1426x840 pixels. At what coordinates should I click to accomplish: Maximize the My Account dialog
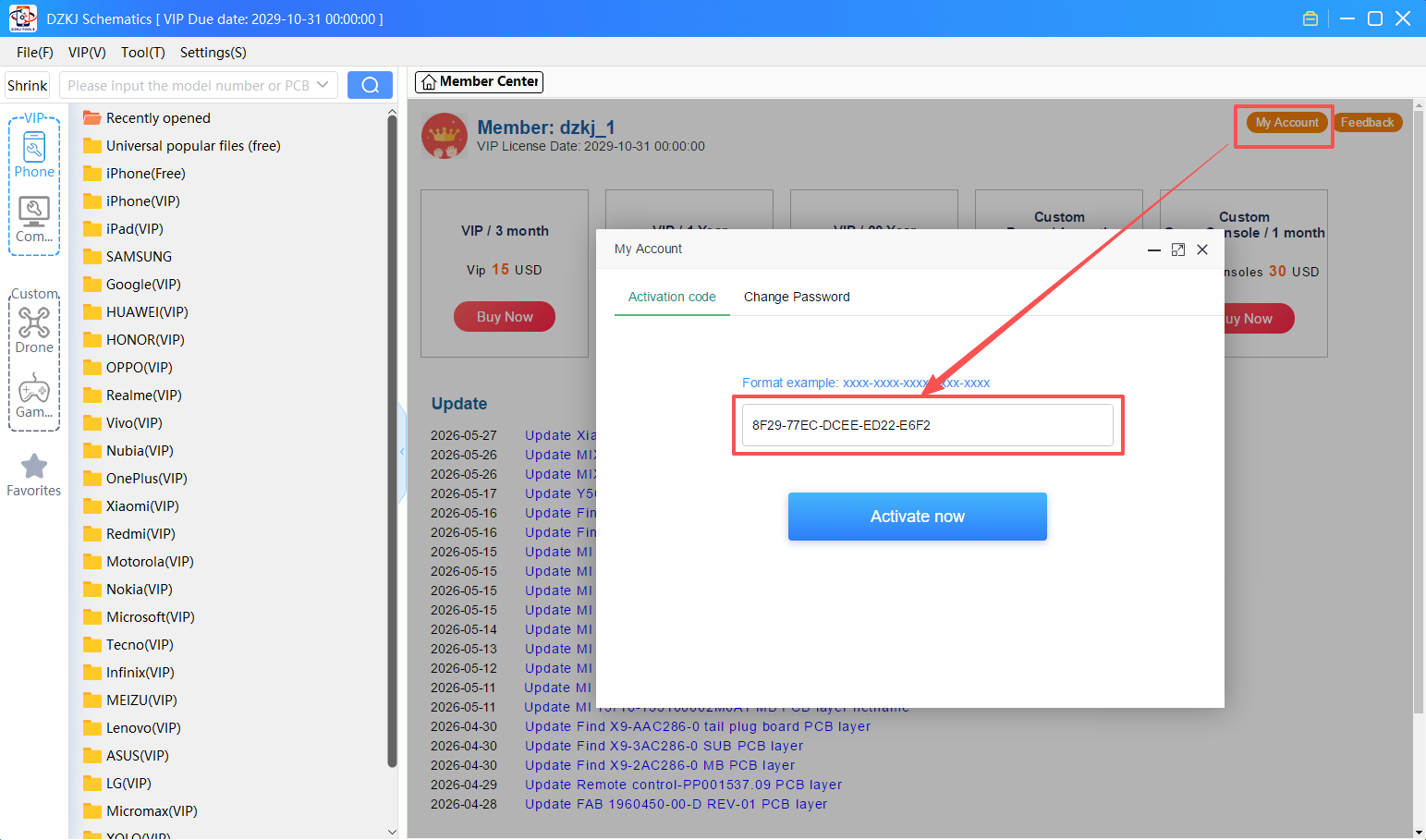(x=1178, y=250)
